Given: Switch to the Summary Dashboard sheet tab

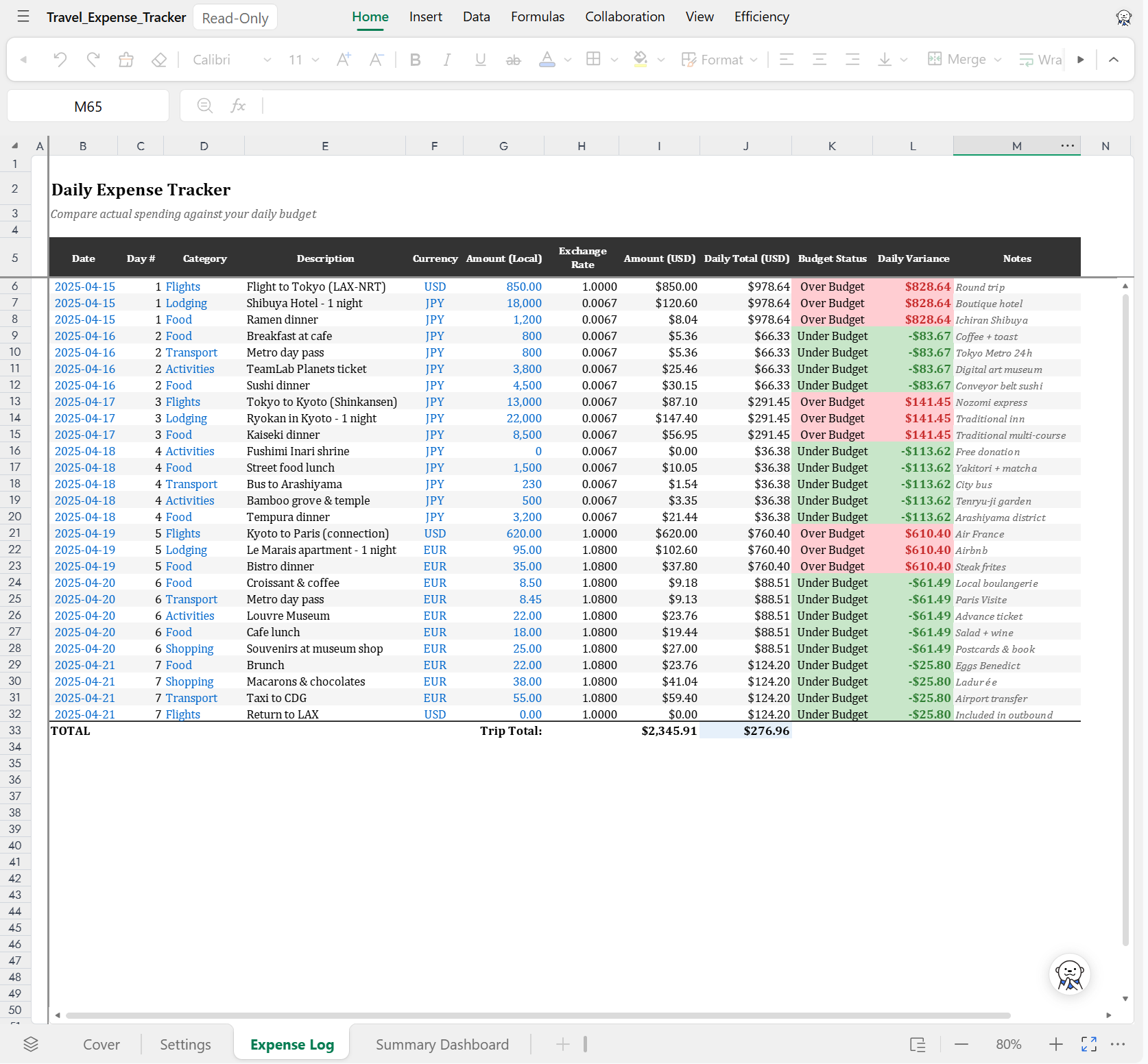Looking at the screenshot, I should pos(442,1044).
